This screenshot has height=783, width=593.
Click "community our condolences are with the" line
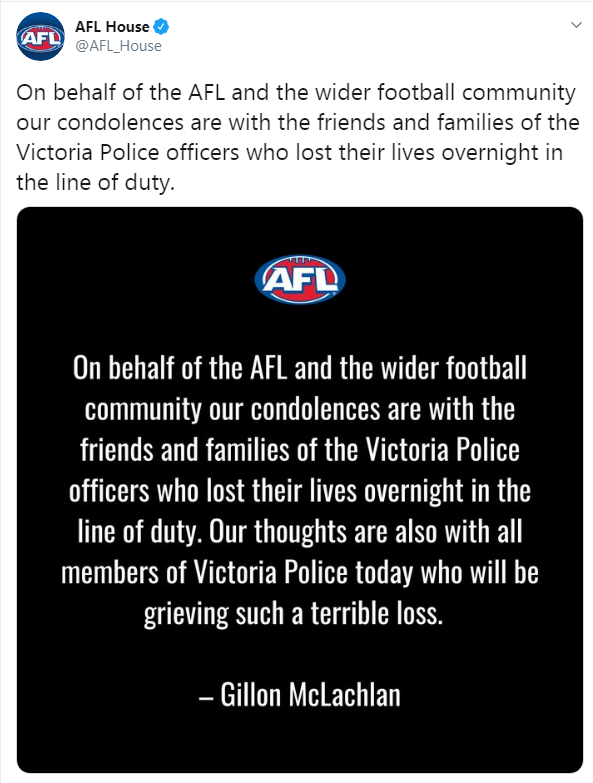(299, 409)
